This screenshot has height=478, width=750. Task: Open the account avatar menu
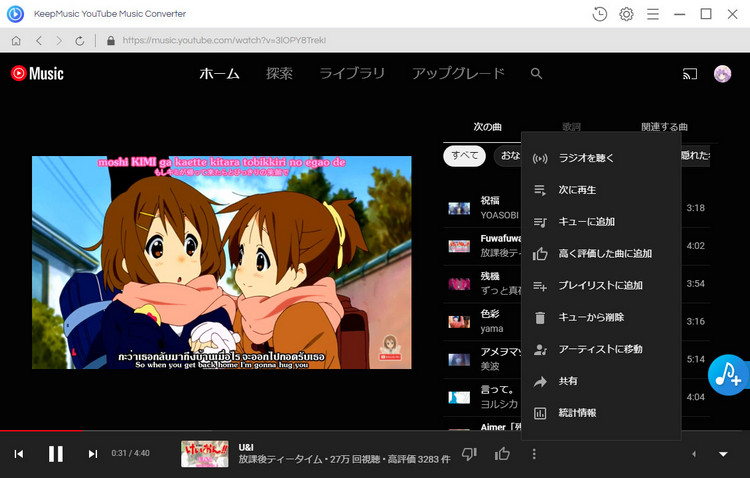pyautogui.click(x=722, y=74)
